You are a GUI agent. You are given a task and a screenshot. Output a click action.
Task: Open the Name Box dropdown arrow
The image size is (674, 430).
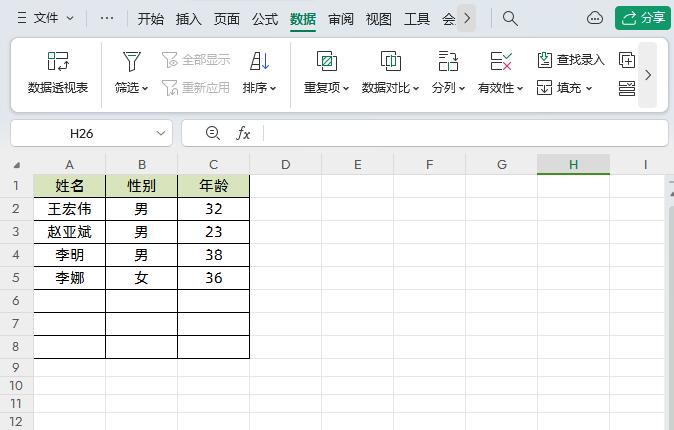click(161, 133)
